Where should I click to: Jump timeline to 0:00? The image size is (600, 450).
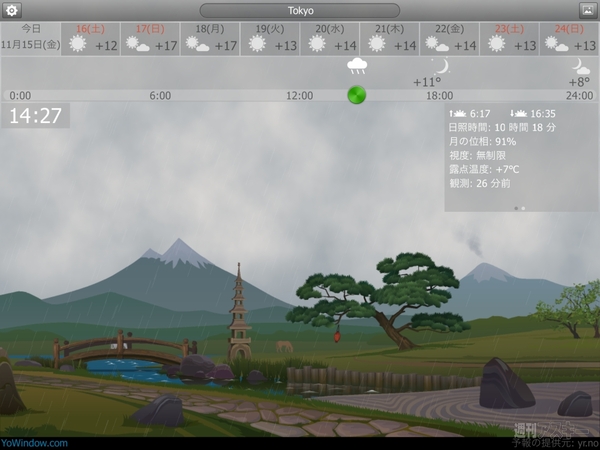point(20,96)
